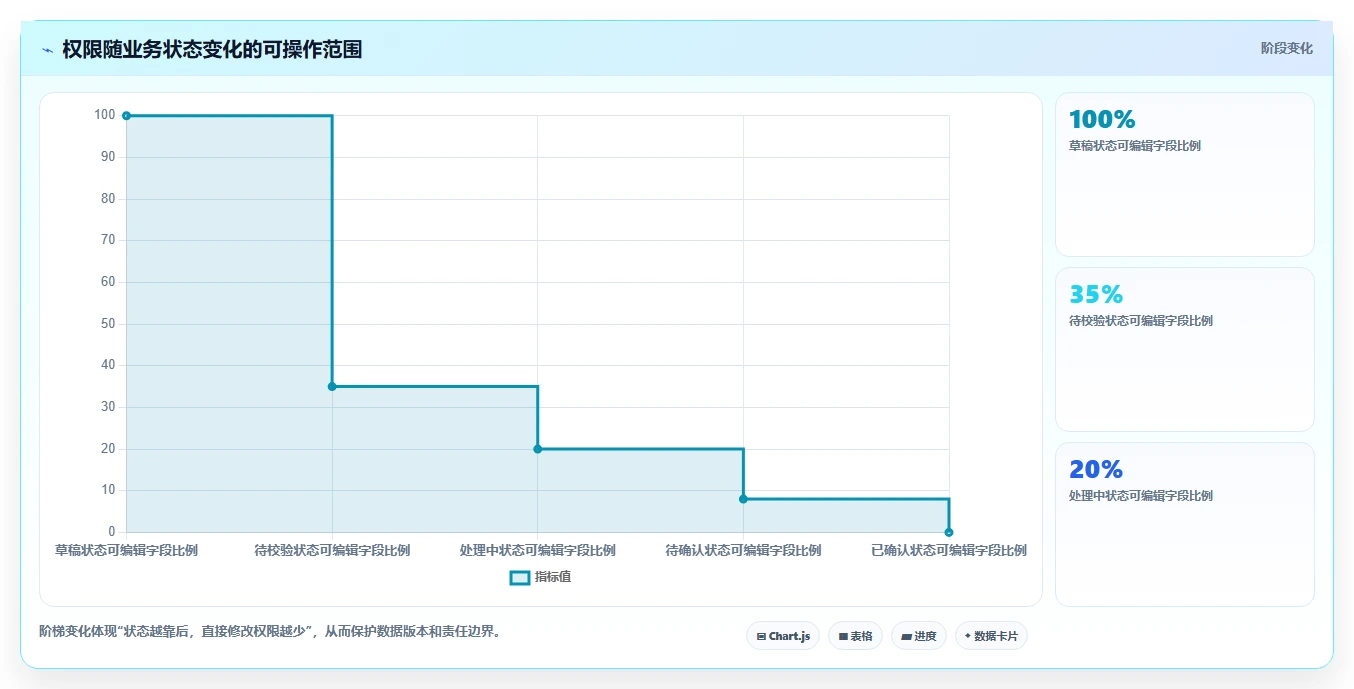
Task: Click the 阶段变化 label in the header
Action: pyautogui.click(x=1286, y=48)
